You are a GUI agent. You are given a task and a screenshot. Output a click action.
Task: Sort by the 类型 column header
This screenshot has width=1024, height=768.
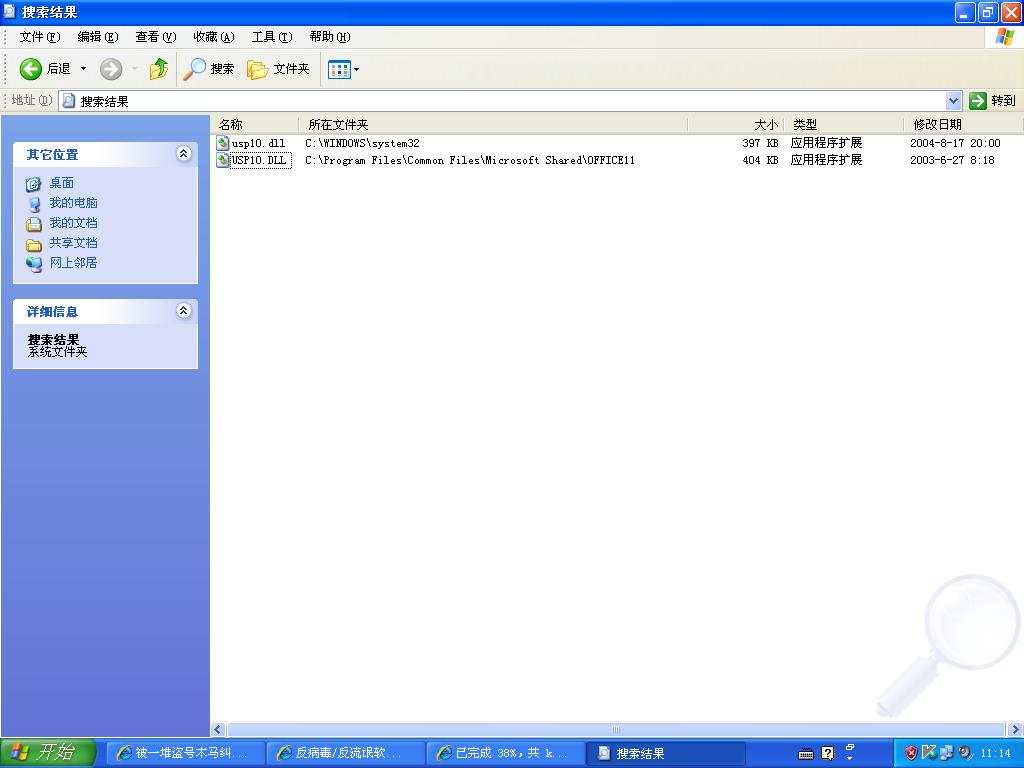tap(844, 124)
